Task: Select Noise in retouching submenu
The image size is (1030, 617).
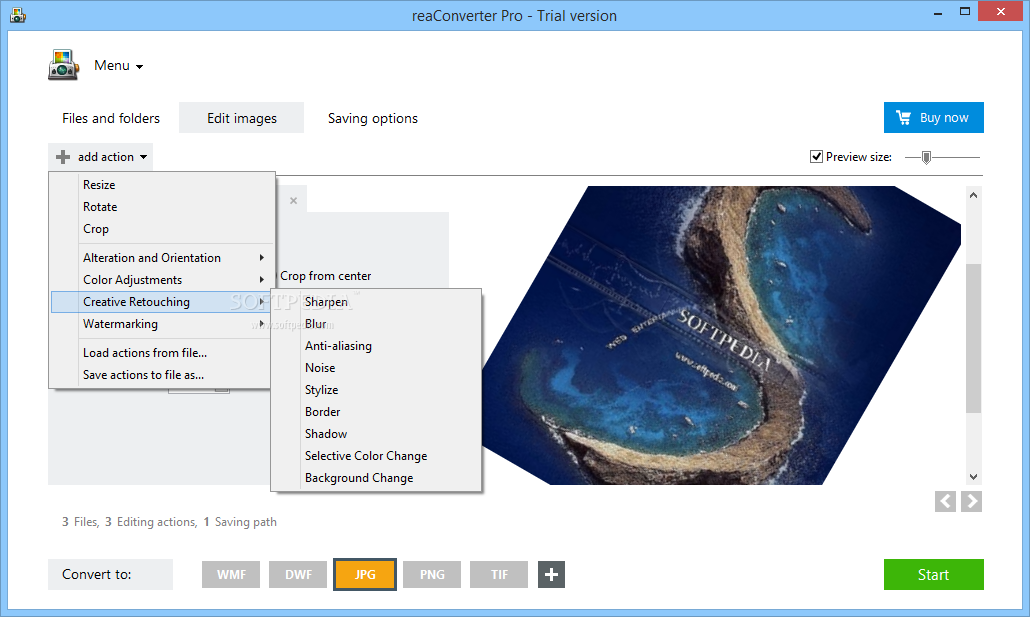Action: coord(376,368)
